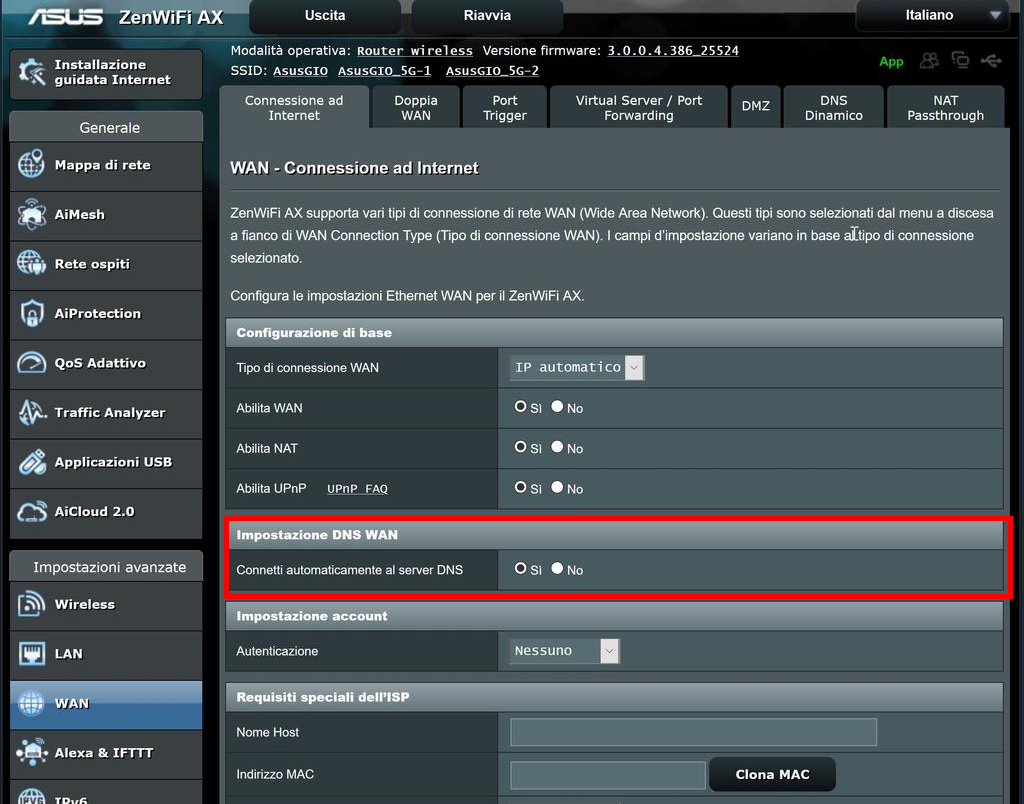The image size is (1024, 804).
Task: Open AiCloud 2.0 cloud icon
Action: pyautogui.click(x=31, y=511)
